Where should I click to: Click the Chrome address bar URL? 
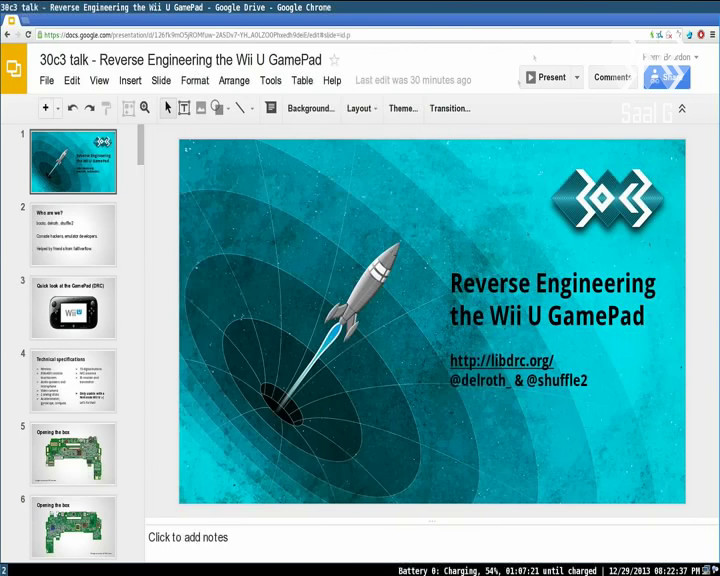(197, 35)
